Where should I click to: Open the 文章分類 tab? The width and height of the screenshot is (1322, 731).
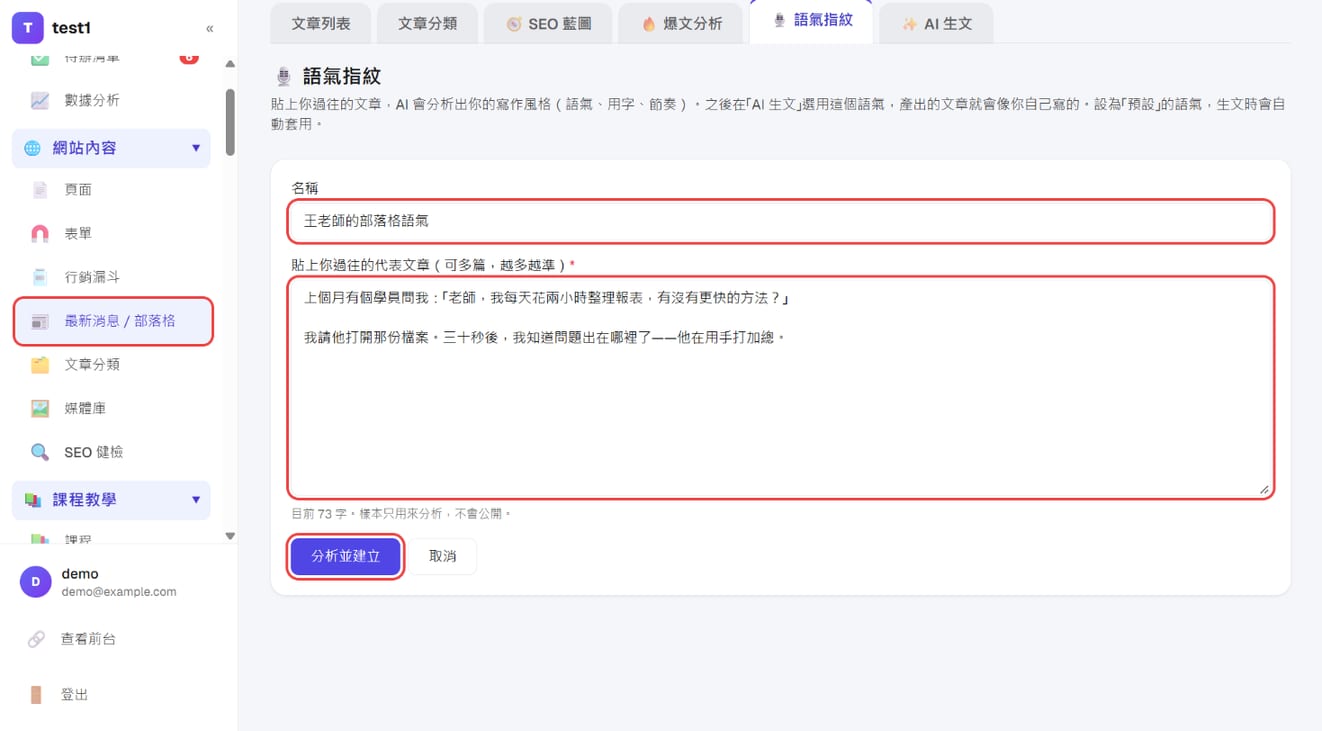point(427,23)
